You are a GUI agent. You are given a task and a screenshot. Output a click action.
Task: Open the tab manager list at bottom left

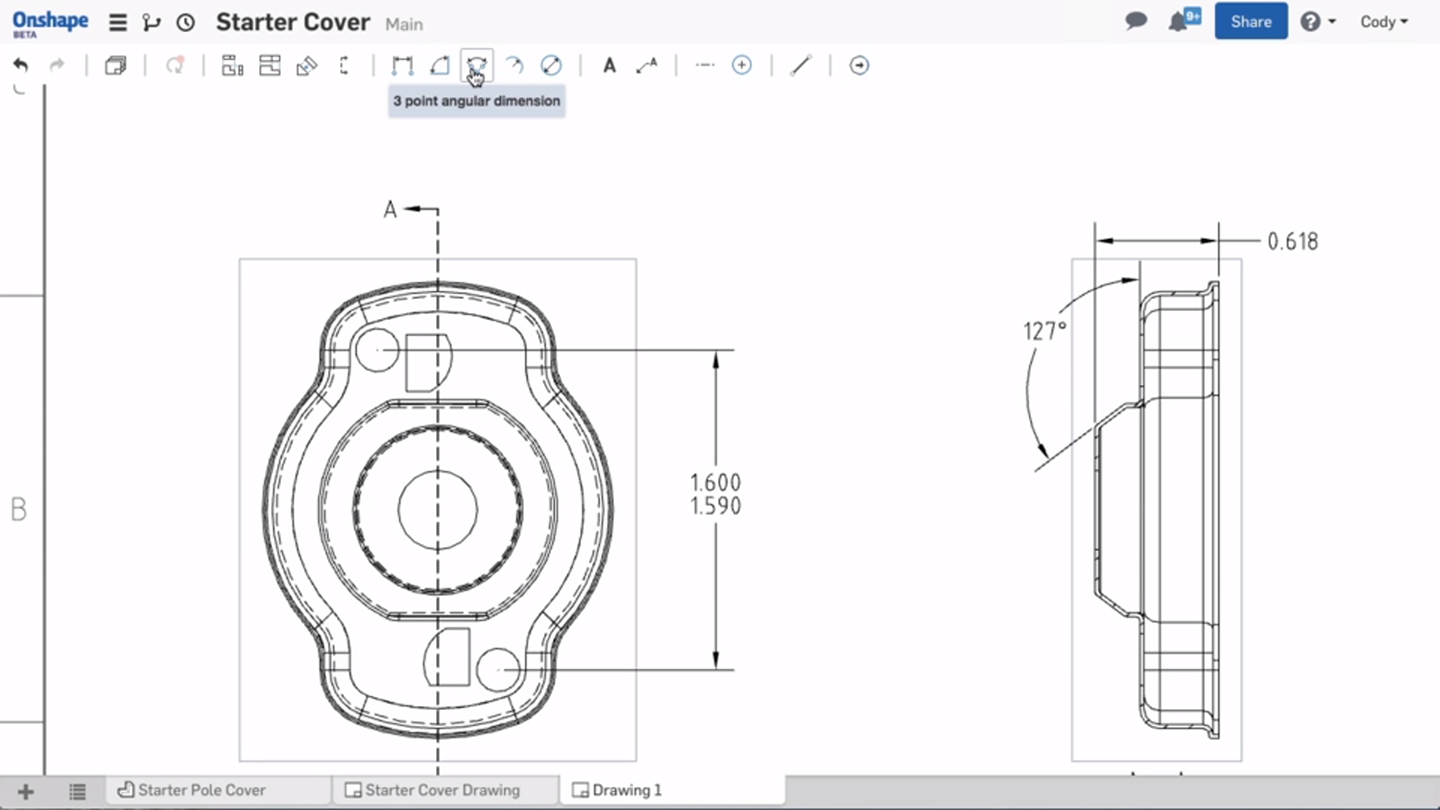click(x=77, y=790)
